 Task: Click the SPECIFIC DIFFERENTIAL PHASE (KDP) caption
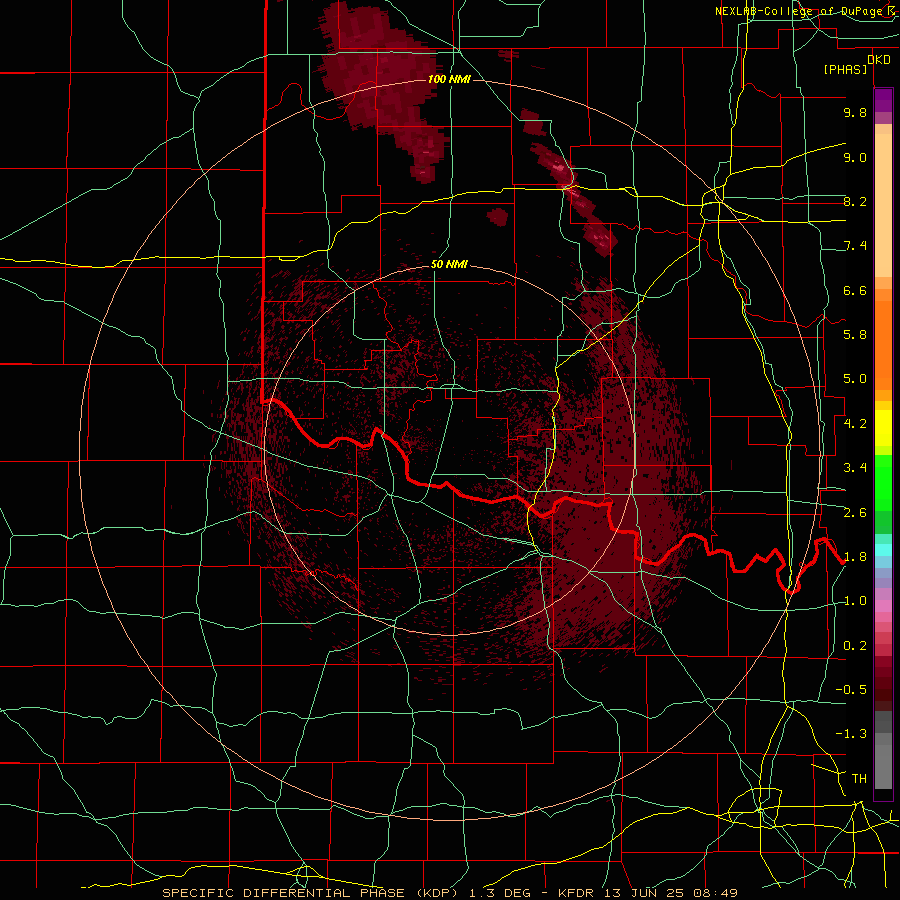pos(311,893)
